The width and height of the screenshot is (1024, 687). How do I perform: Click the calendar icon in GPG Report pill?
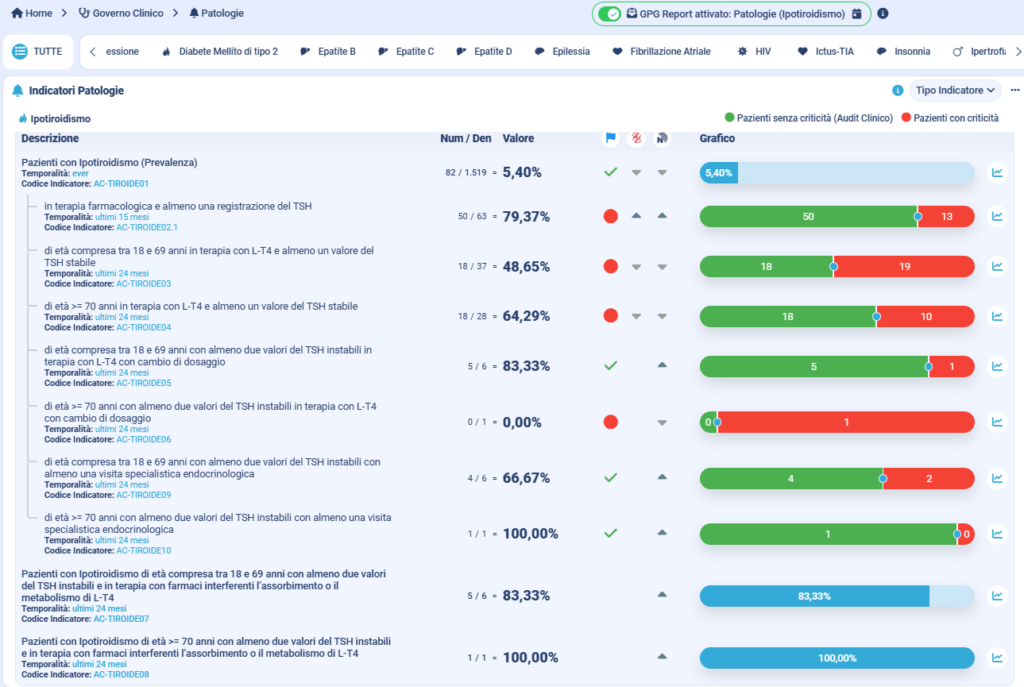click(x=856, y=14)
